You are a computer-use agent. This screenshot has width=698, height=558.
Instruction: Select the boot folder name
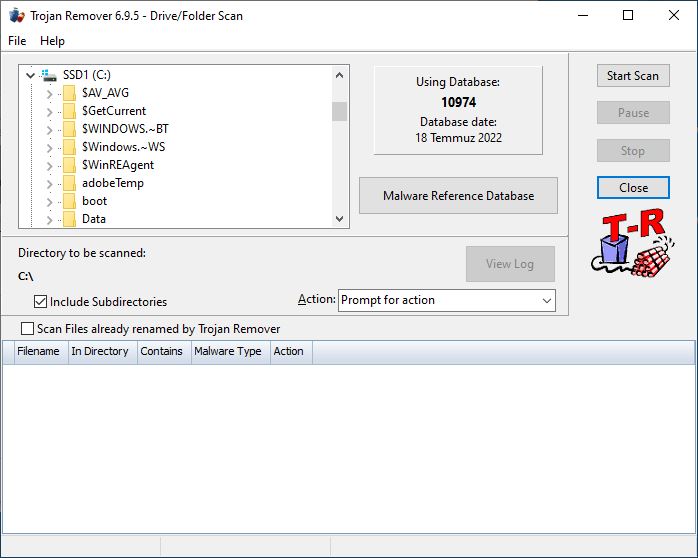point(94,201)
